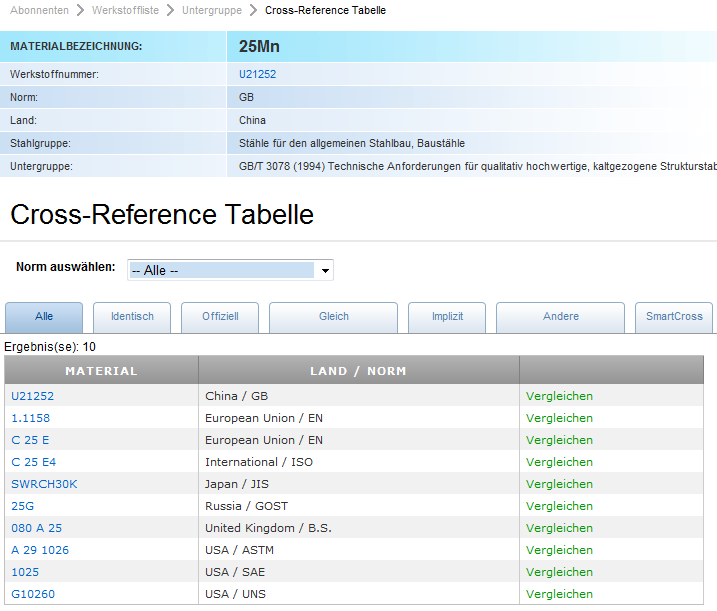This screenshot has width=717, height=611.
Task: Open the Implizit tab
Action: click(447, 317)
